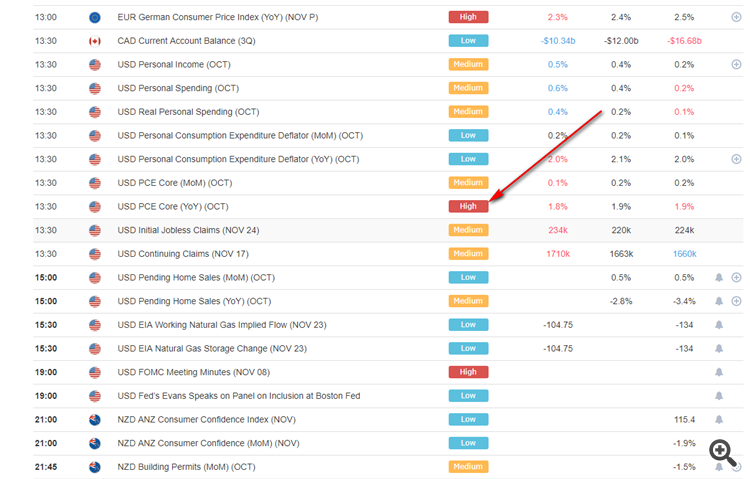
Task: Click bell icon for Fed's Evans speech
Action: tap(718, 396)
